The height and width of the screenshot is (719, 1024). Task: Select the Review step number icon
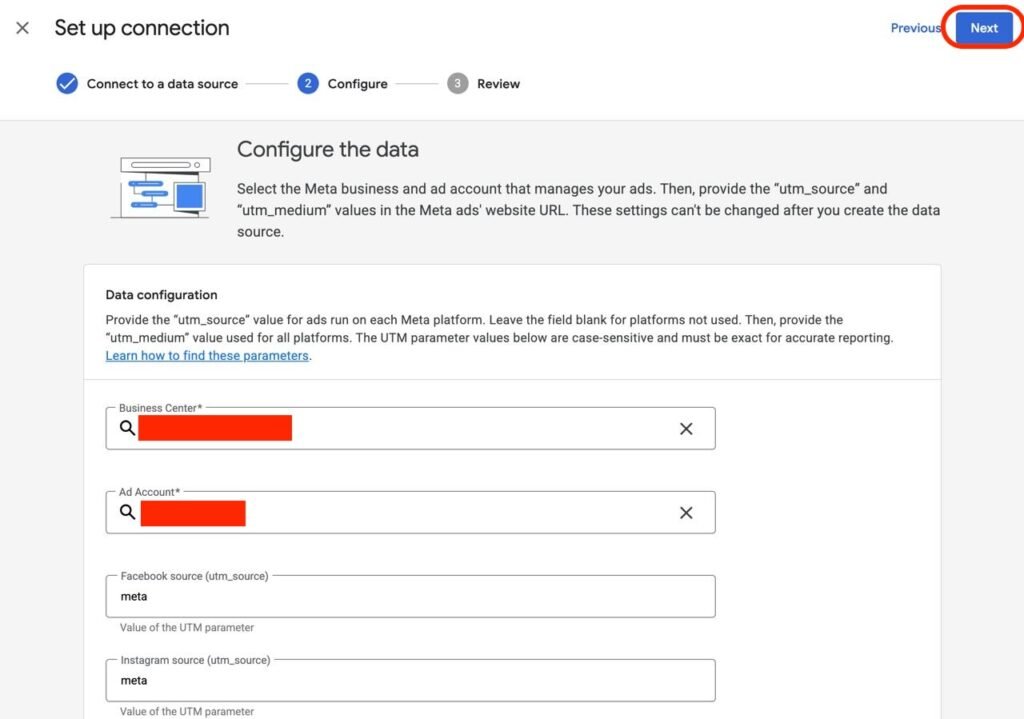pos(457,84)
